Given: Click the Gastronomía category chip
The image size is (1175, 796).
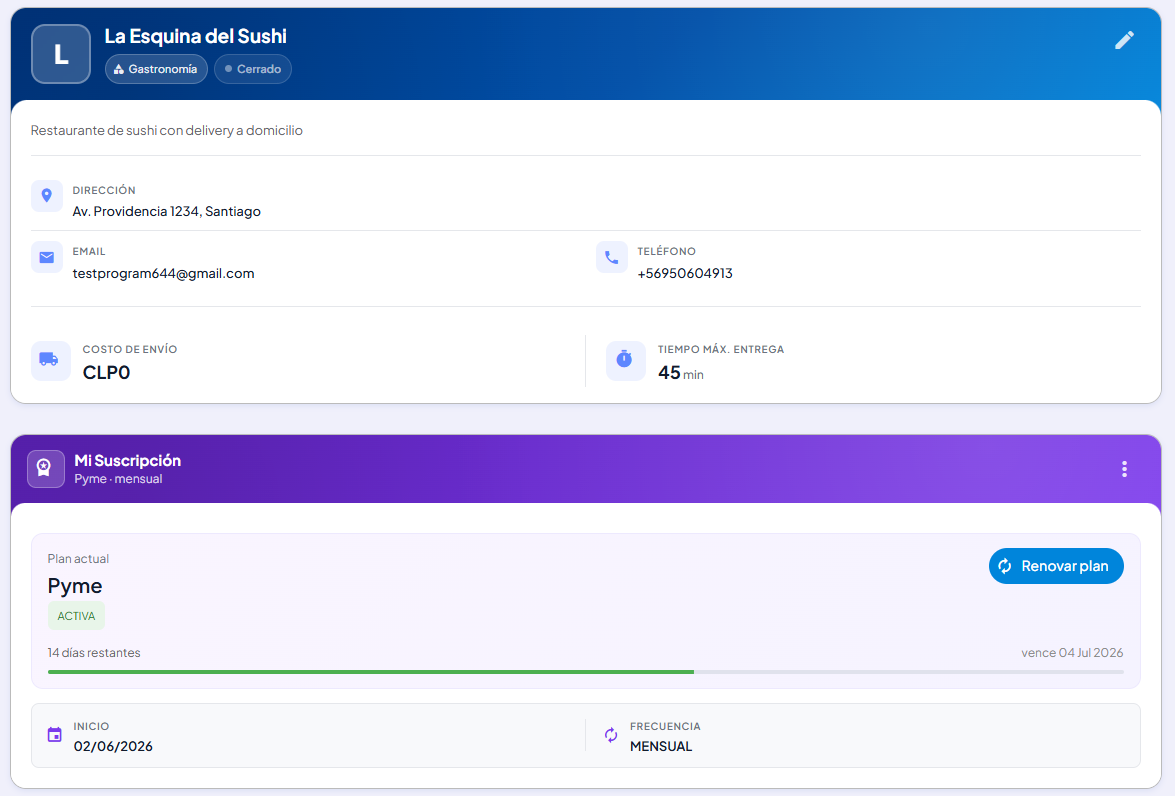Looking at the screenshot, I should pos(156,69).
